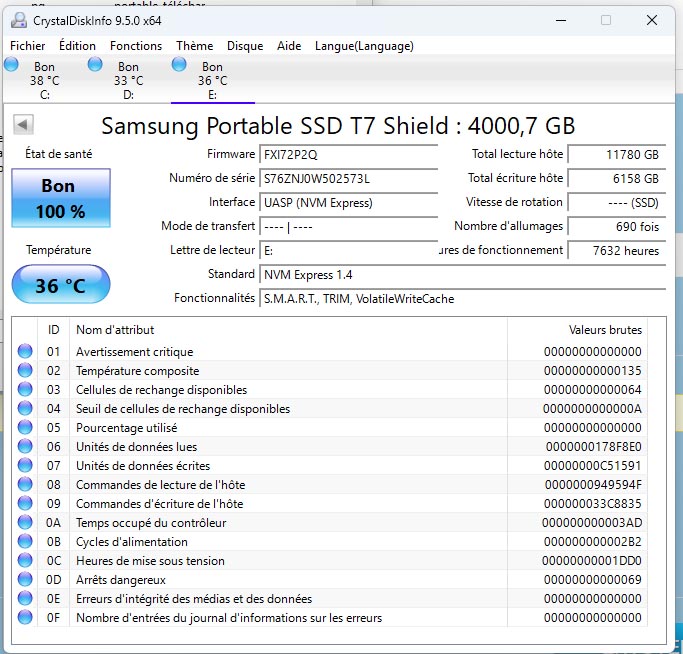Click status dot for journal d'informations sur les erreurs

pos(25,617)
